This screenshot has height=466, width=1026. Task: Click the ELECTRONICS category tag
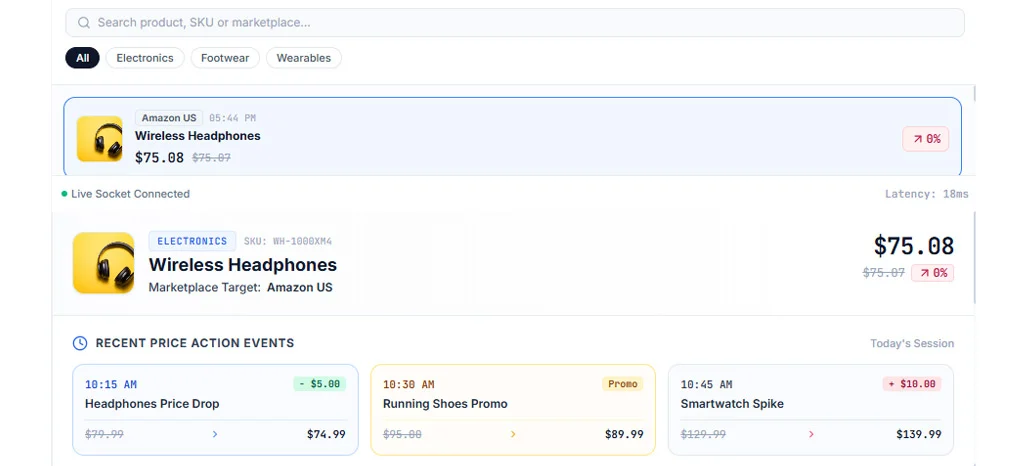pyautogui.click(x=192, y=241)
